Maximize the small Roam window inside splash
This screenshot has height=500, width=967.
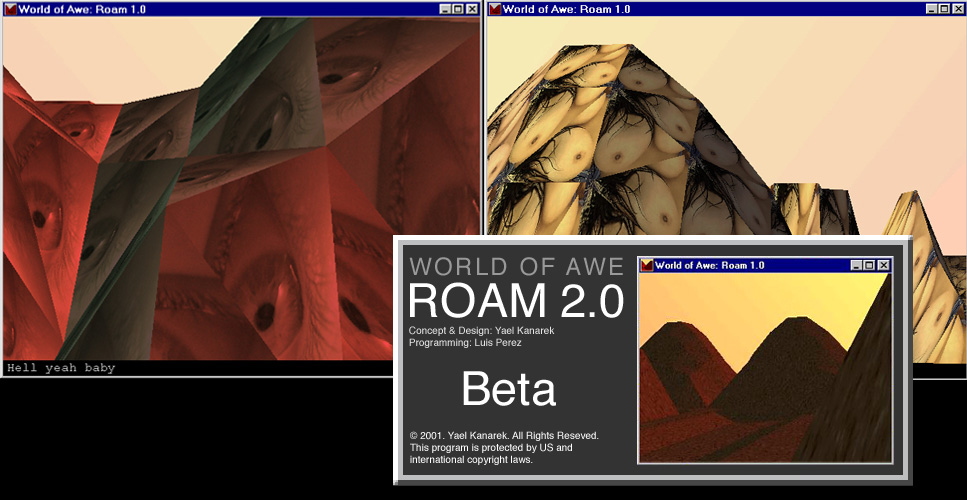(x=868, y=265)
